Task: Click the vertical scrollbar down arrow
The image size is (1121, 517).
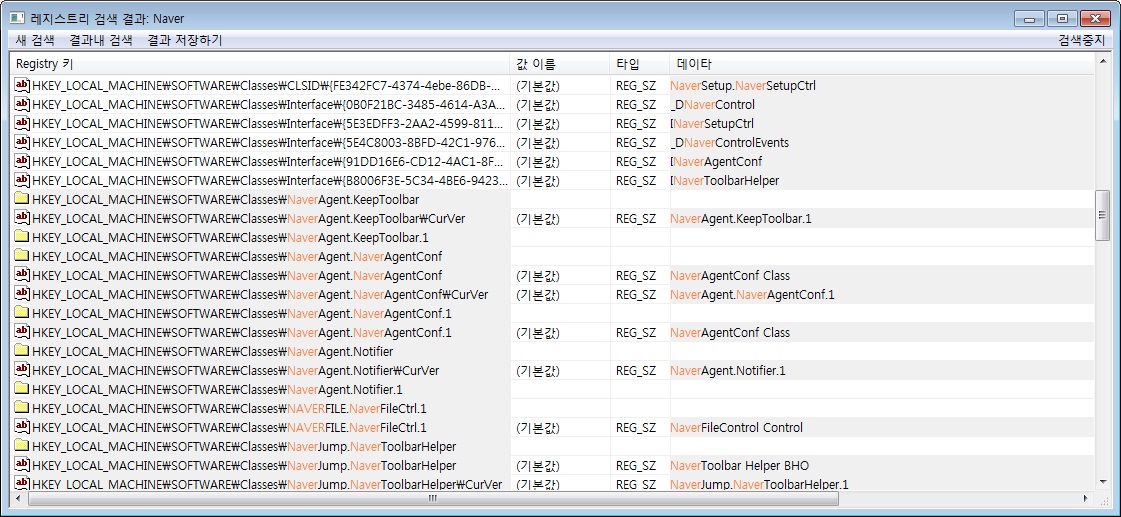Action: (x=1103, y=481)
